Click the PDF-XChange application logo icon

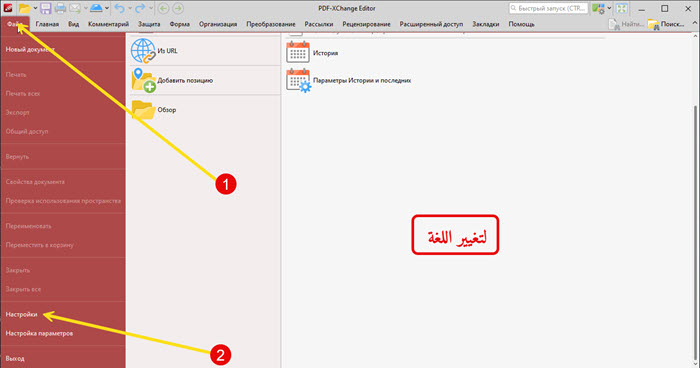tap(8, 8)
